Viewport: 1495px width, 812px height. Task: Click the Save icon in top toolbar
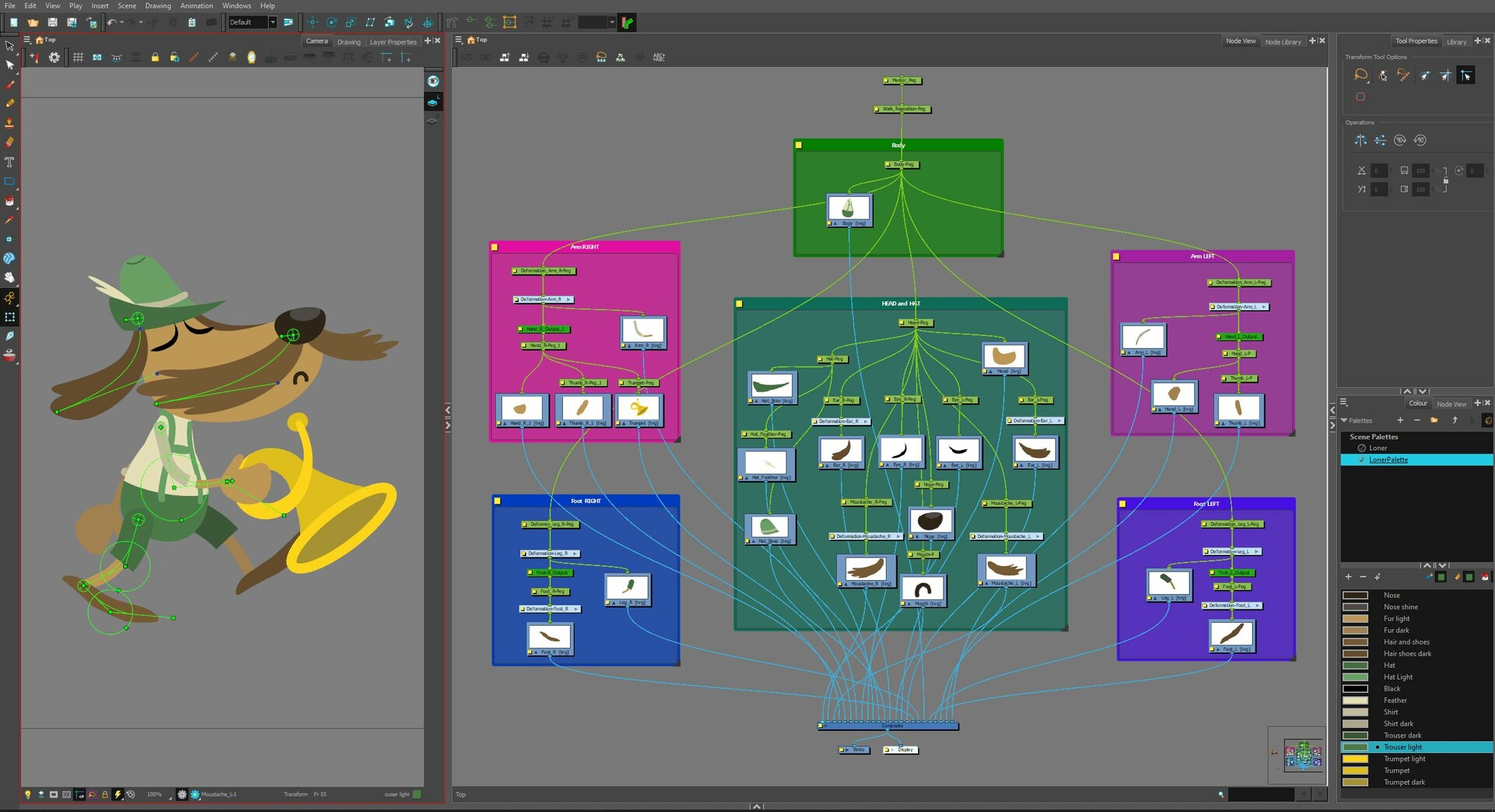pos(52,23)
